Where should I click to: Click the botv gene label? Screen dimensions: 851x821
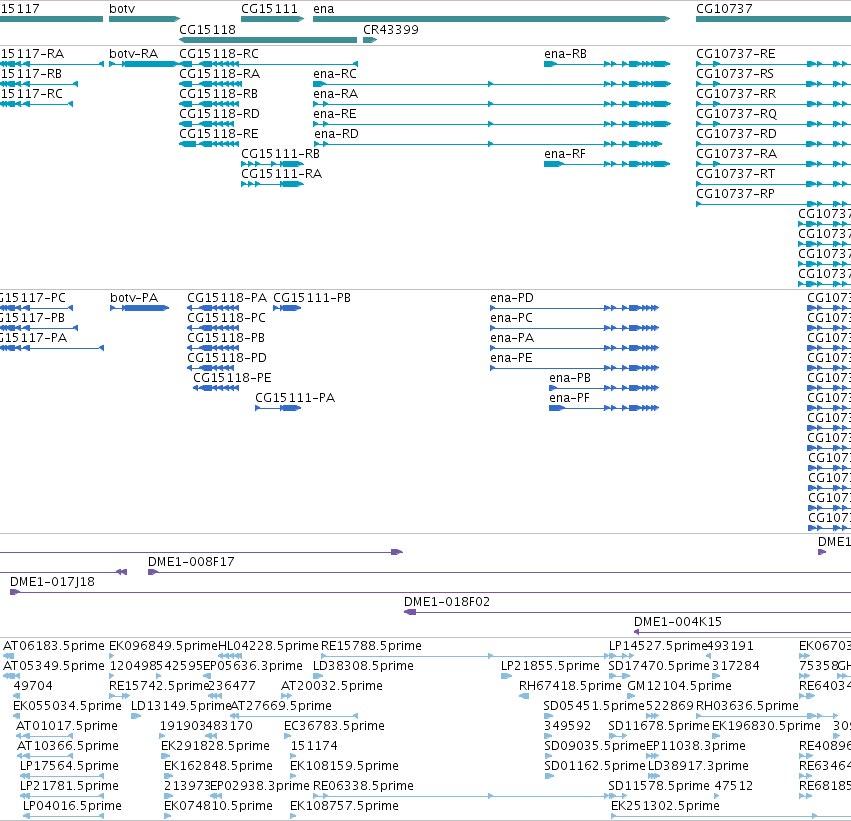[x=122, y=9]
